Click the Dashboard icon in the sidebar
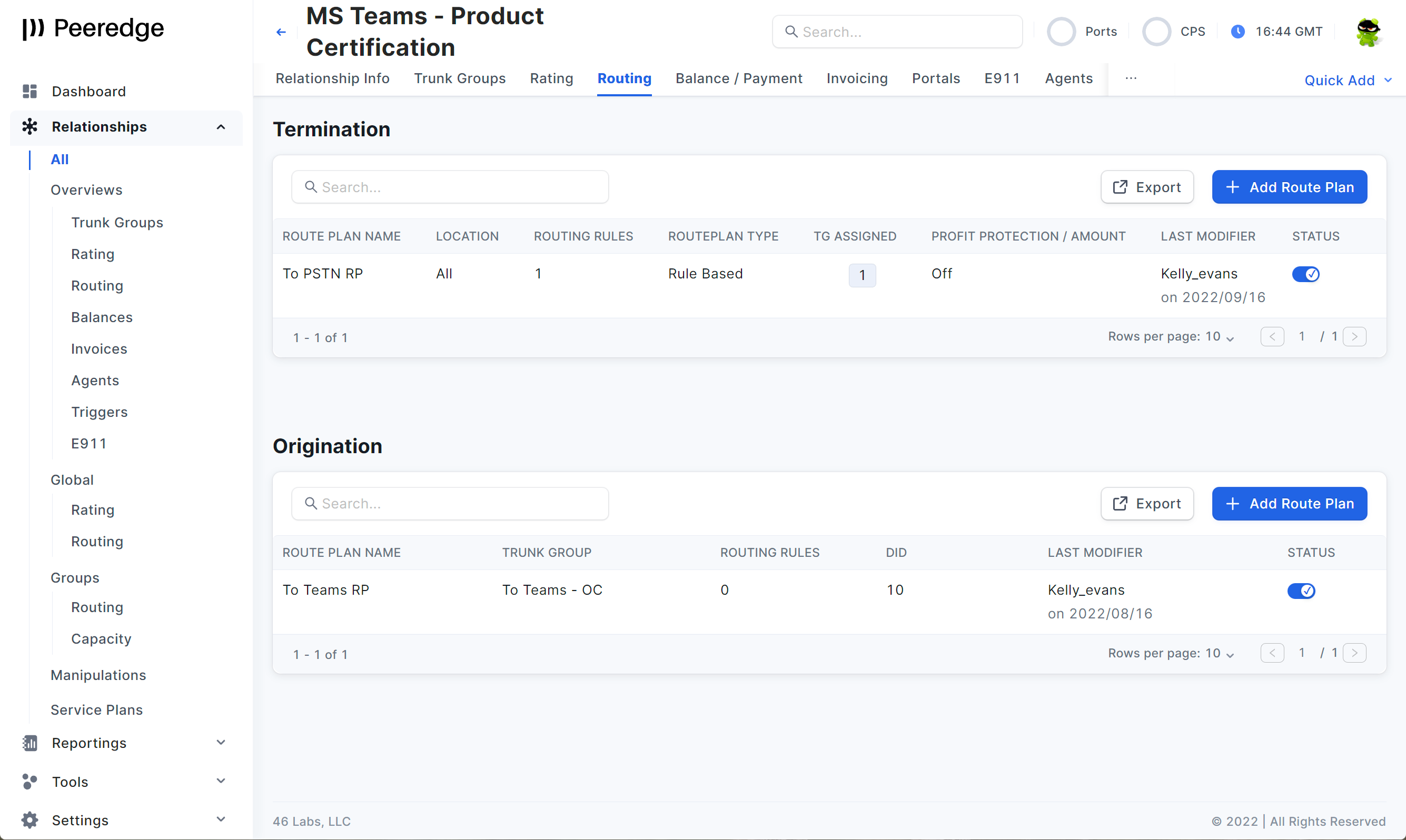The image size is (1406, 840). point(29,91)
